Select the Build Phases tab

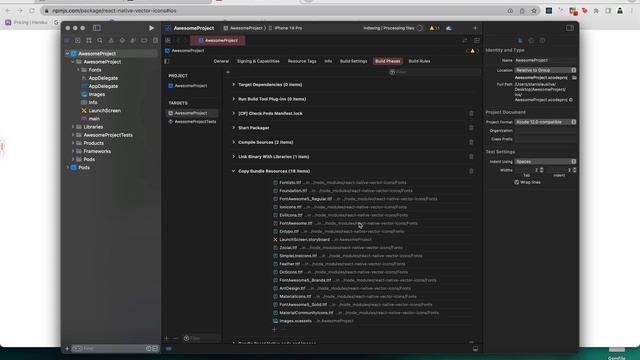coord(388,61)
